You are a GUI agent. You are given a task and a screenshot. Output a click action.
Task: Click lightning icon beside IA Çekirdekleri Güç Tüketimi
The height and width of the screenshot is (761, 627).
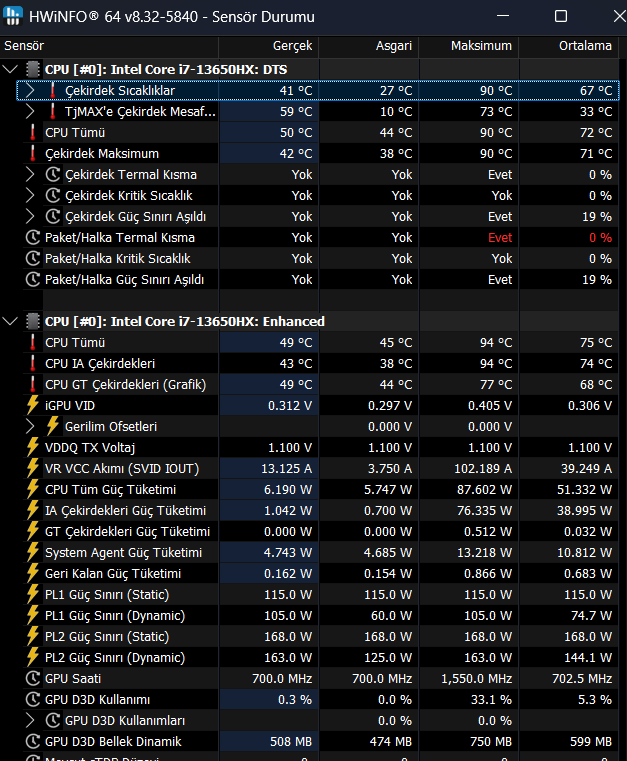click(33, 510)
